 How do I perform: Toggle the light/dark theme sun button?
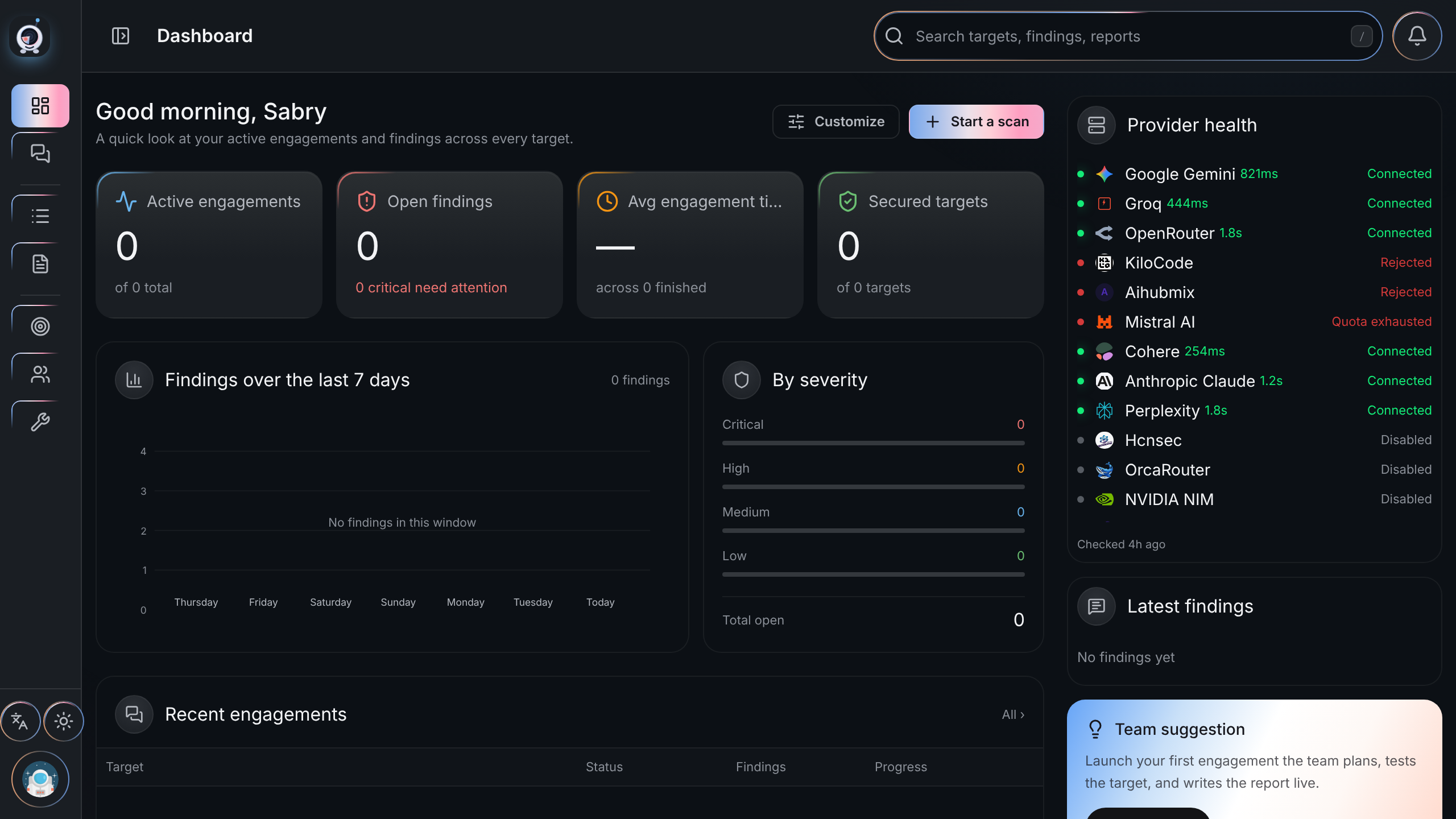point(64,721)
